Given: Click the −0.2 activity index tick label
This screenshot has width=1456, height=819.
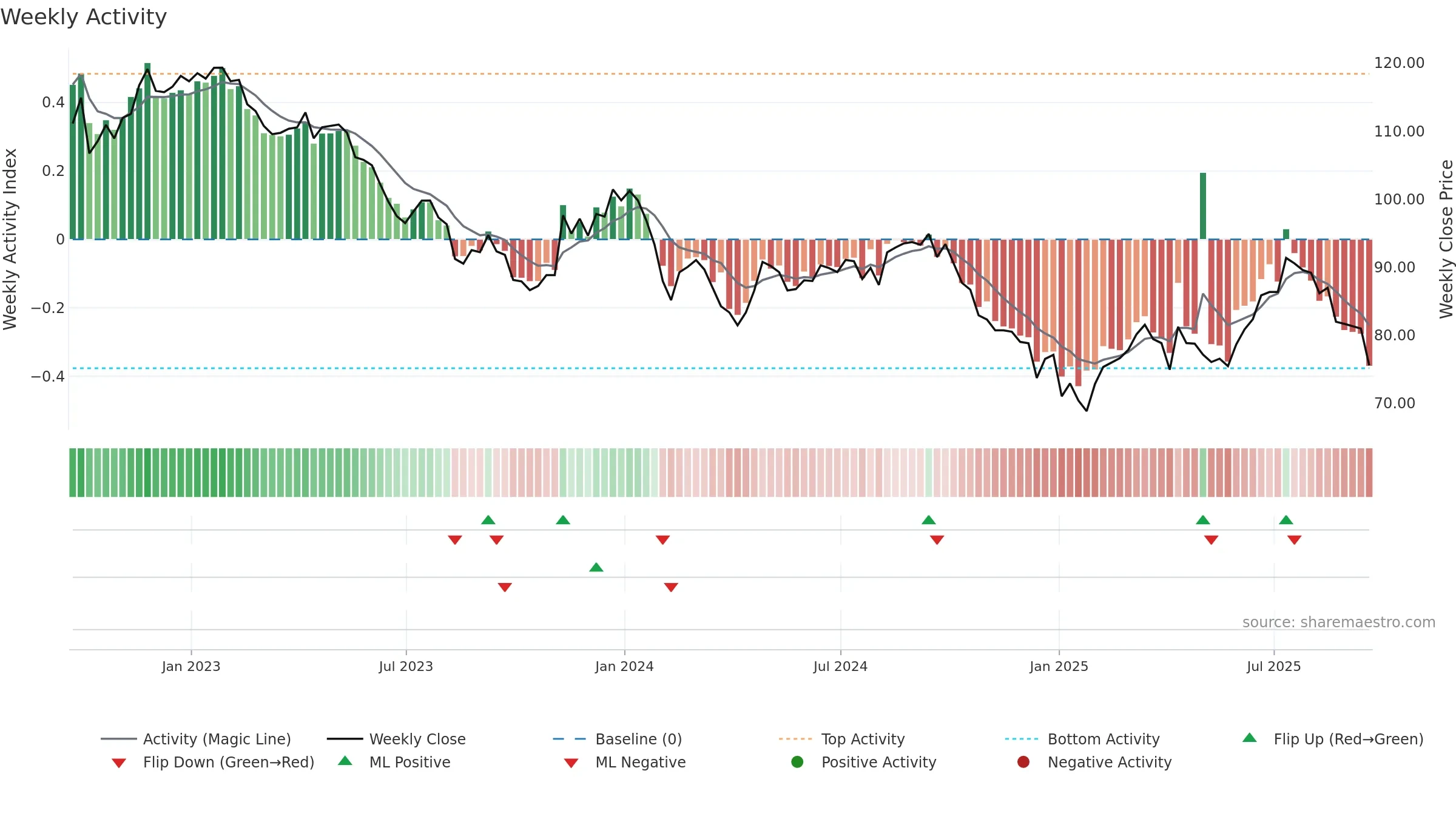Looking at the screenshot, I should [x=48, y=308].
